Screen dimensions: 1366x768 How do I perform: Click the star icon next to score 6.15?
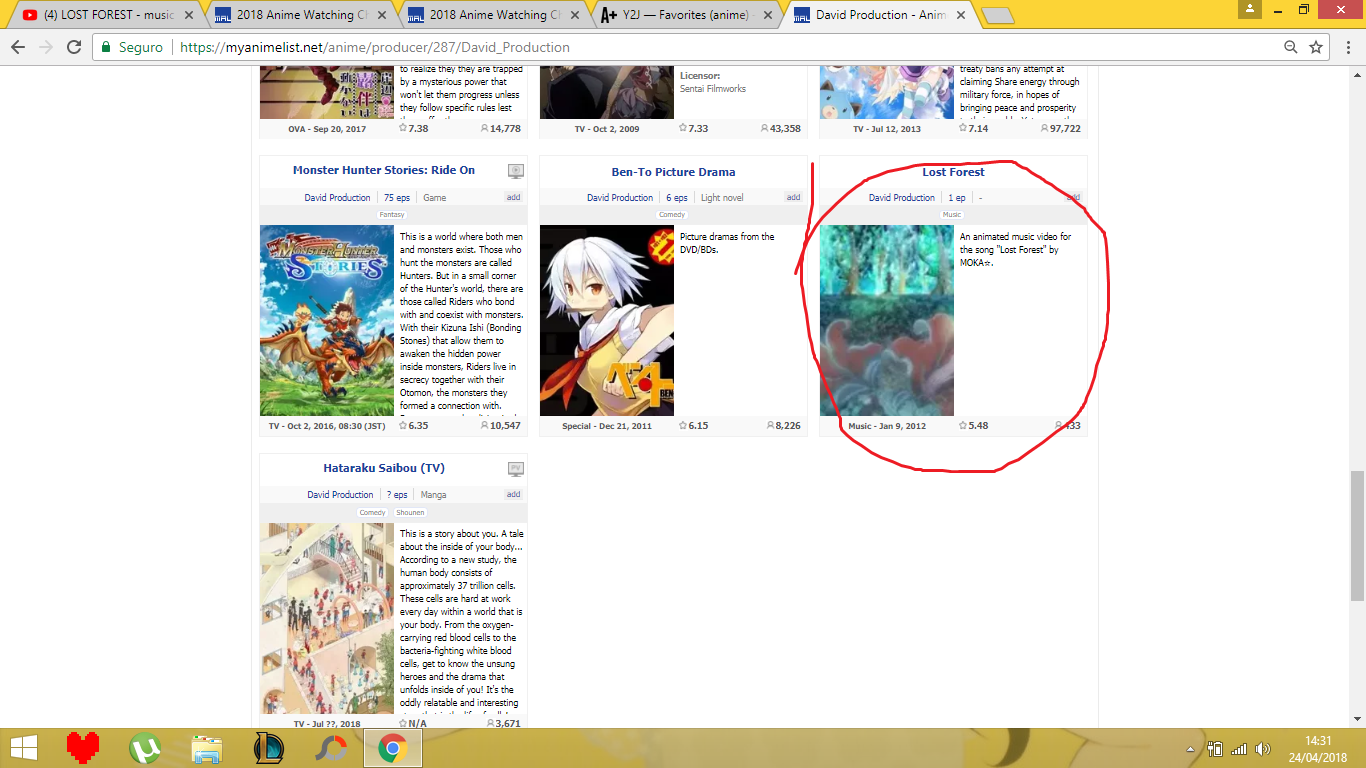pos(683,426)
